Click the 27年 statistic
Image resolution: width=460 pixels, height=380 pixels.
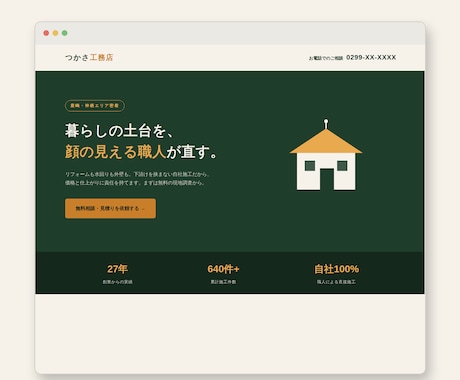click(x=117, y=269)
